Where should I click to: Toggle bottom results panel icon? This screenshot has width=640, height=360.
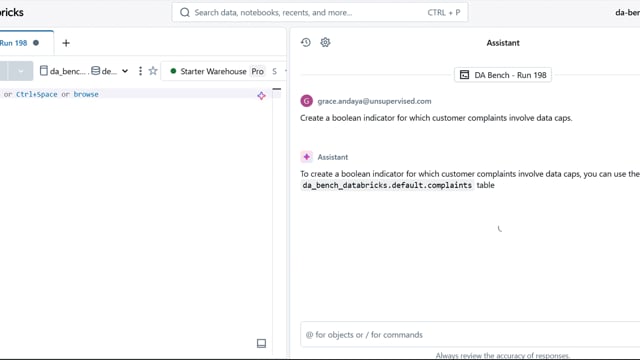point(261,343)
